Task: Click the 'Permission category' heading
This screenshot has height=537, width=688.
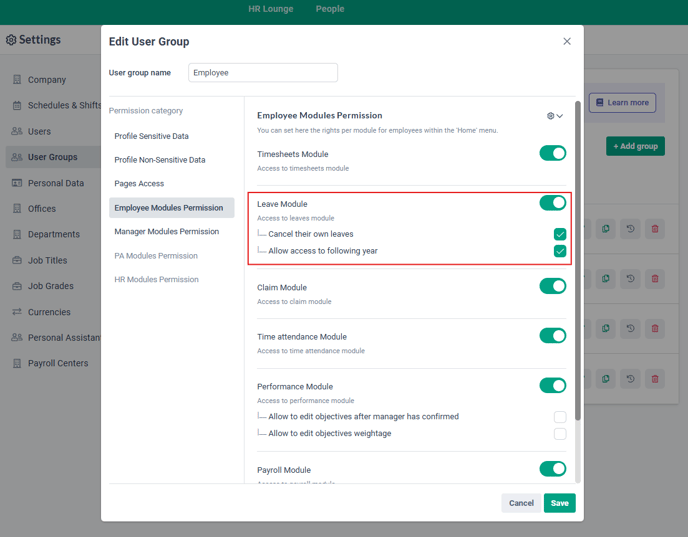Action: coord(146,111)
